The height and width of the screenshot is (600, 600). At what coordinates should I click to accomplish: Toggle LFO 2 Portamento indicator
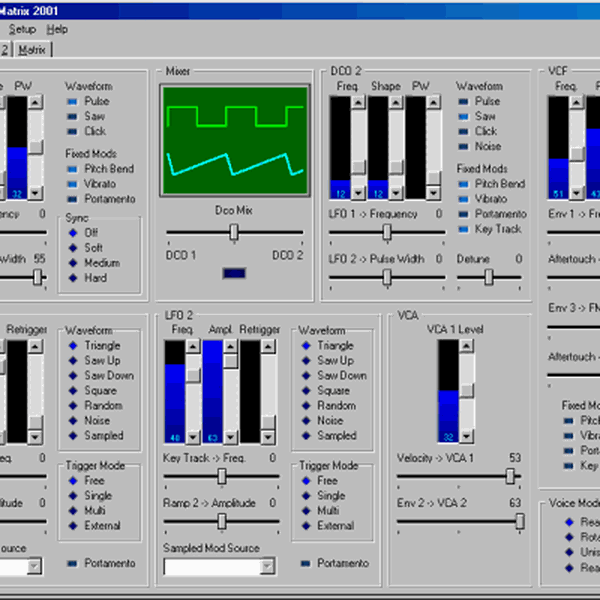click(305, 564)
